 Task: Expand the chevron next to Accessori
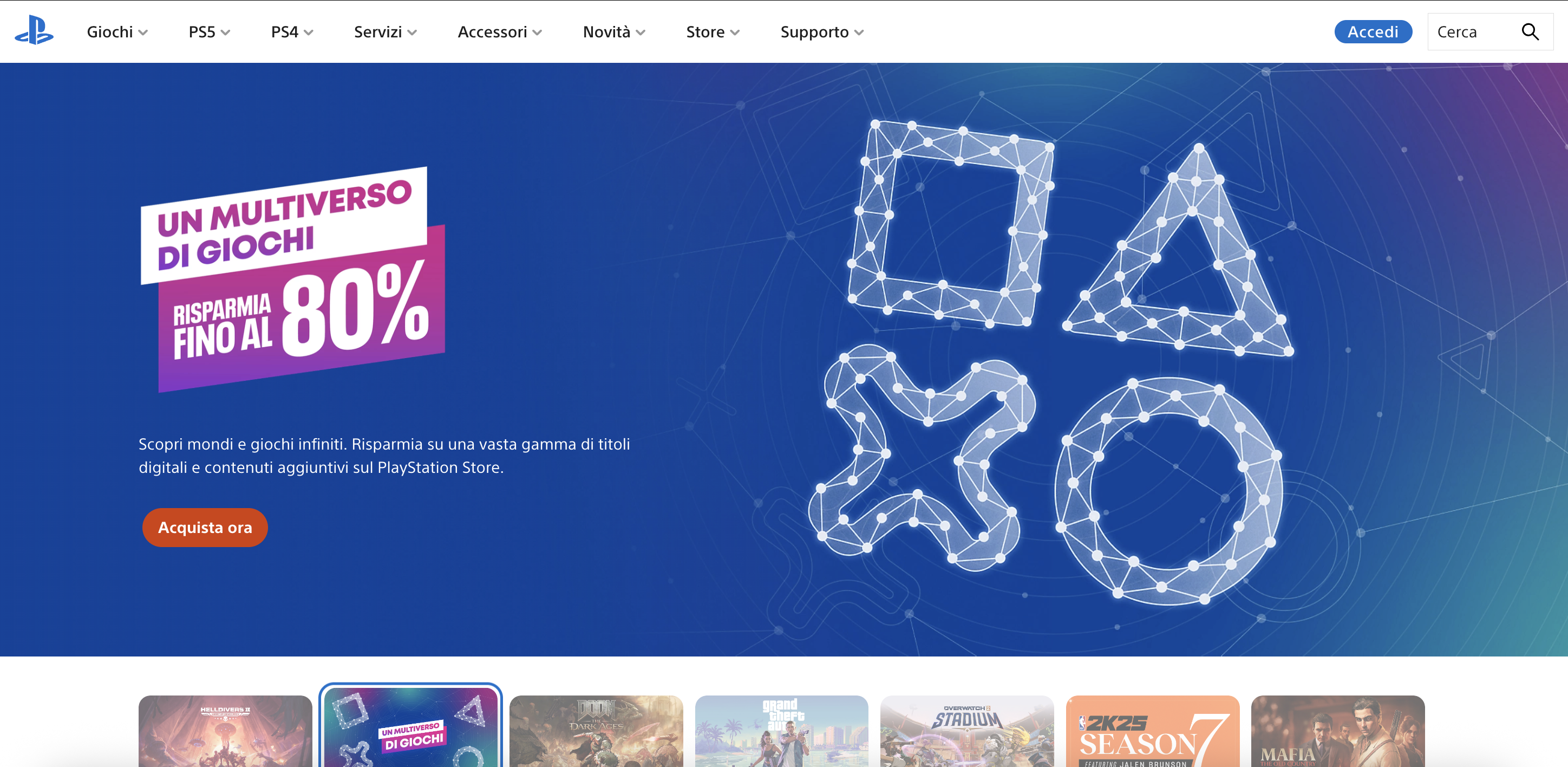tap(537, 33)
